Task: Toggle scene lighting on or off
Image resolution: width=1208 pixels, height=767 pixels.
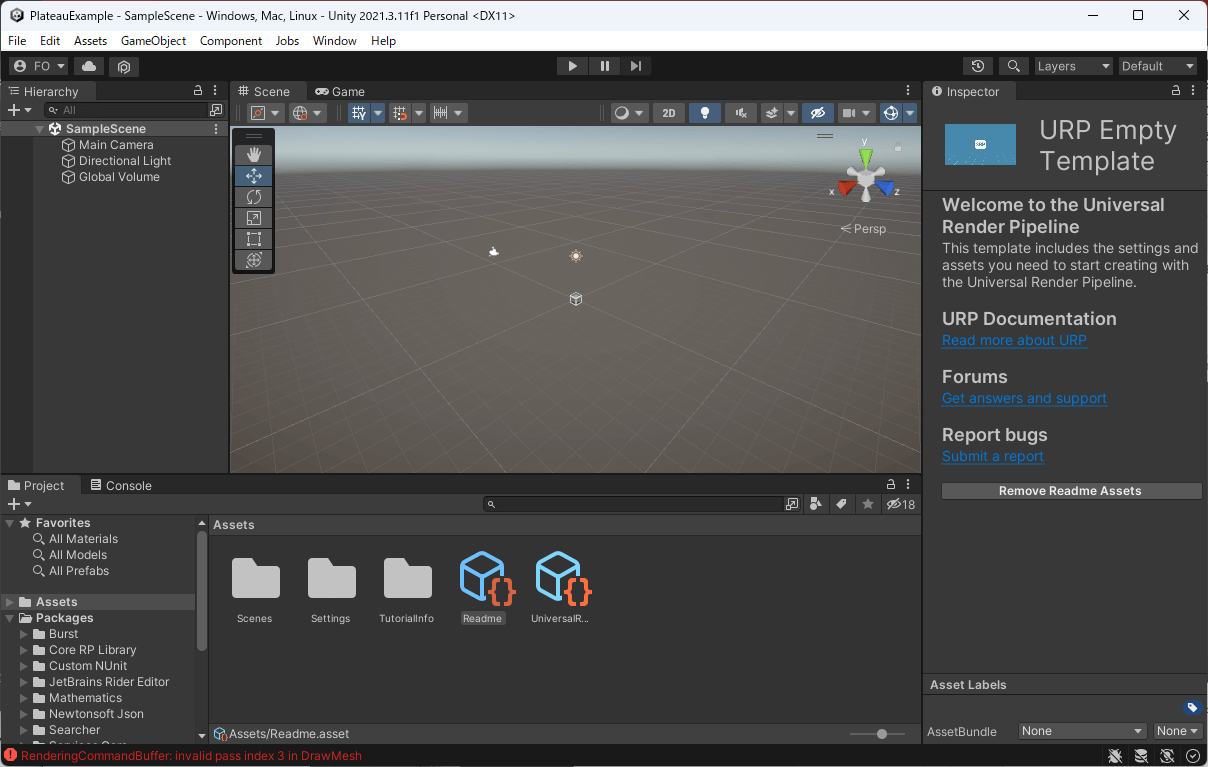Action: [x=704, y=112]
